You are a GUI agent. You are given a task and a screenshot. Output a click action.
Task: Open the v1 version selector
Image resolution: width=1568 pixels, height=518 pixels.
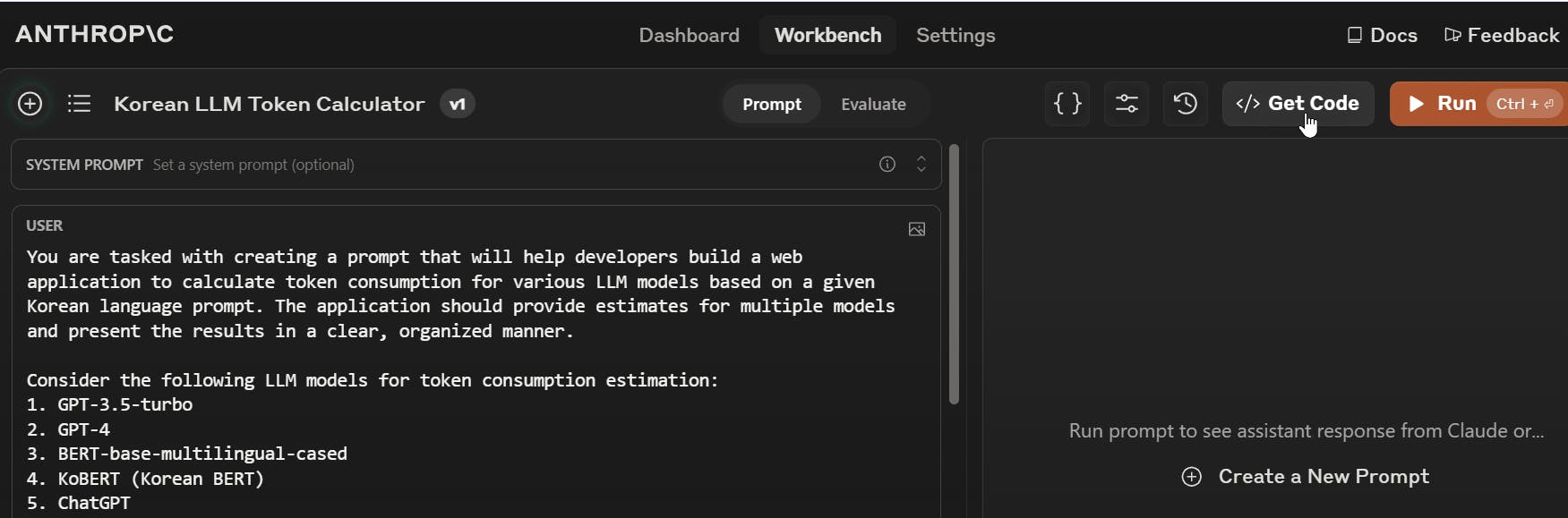[457, 104]
